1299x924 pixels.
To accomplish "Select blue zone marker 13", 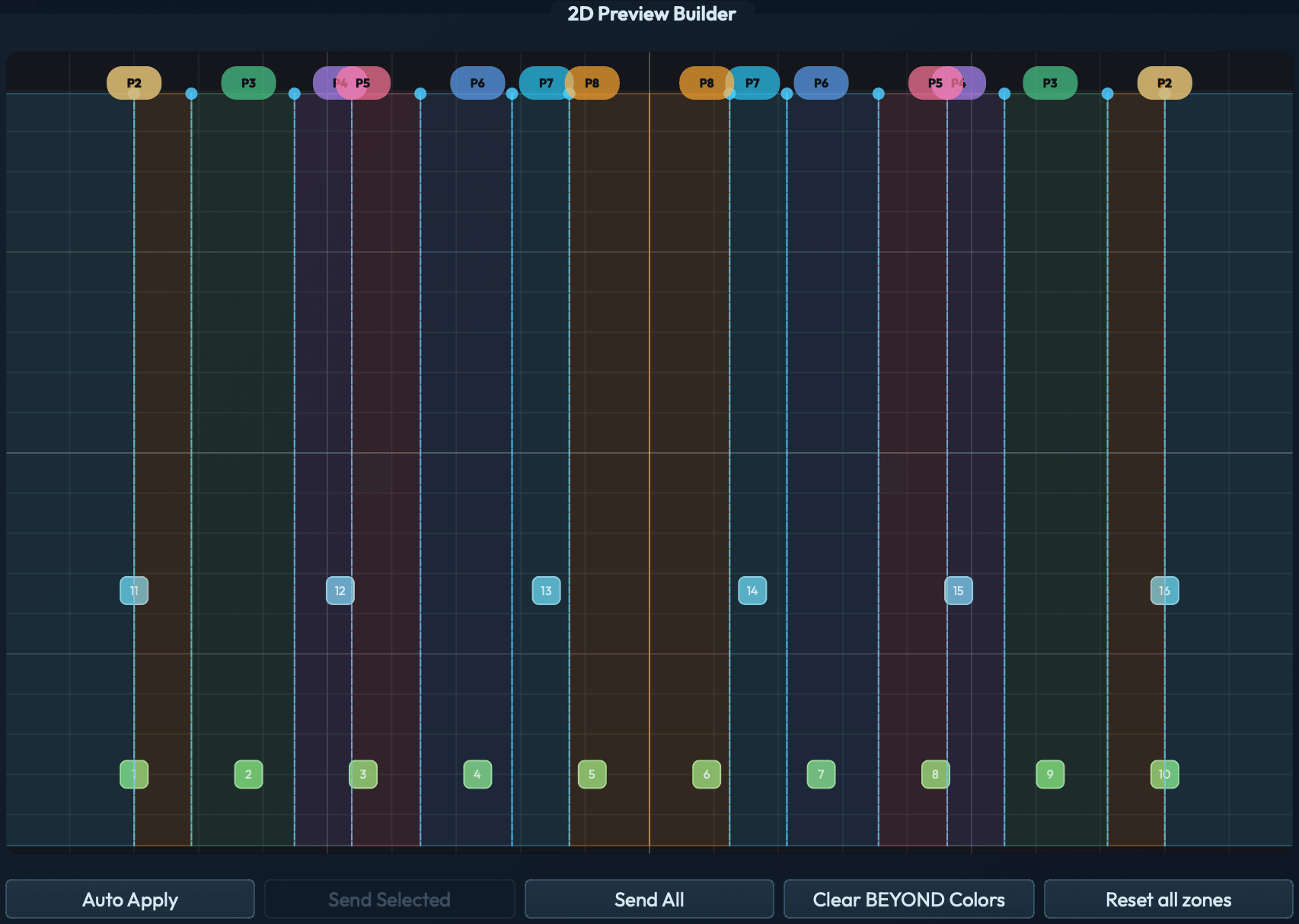I will coord(546,591).
